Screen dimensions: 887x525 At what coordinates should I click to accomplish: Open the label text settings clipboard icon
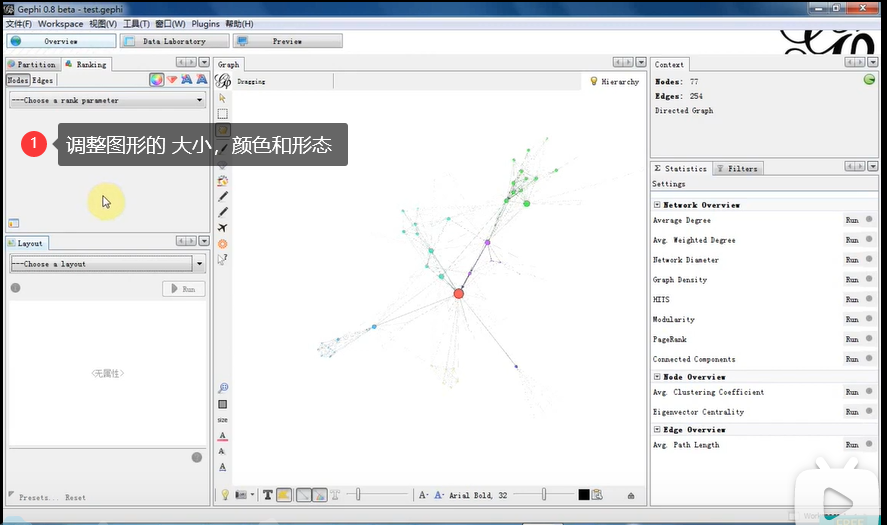pyautogui.click(x=597, y=494)
